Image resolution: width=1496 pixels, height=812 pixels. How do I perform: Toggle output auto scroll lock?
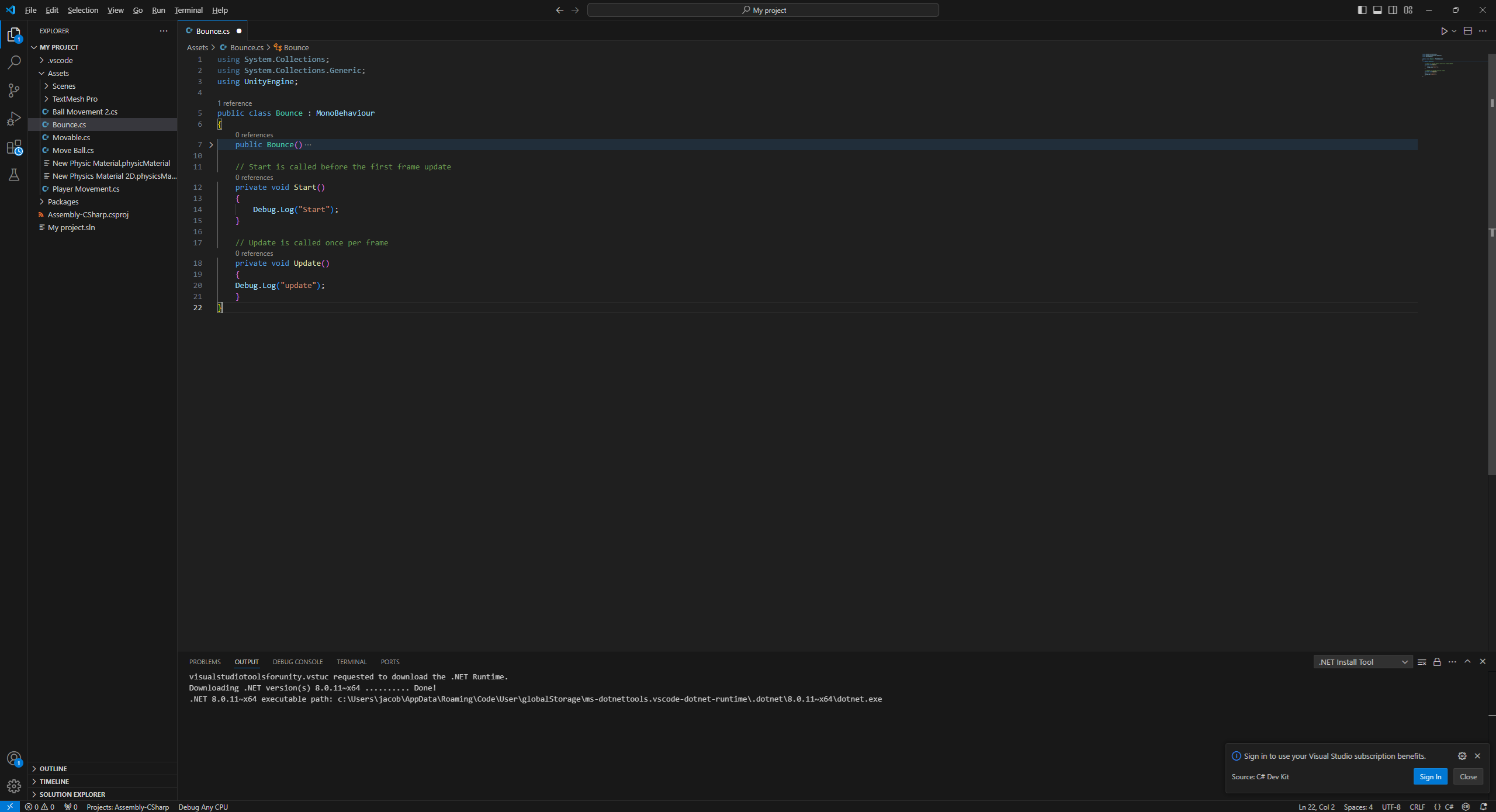[1437, 662]
